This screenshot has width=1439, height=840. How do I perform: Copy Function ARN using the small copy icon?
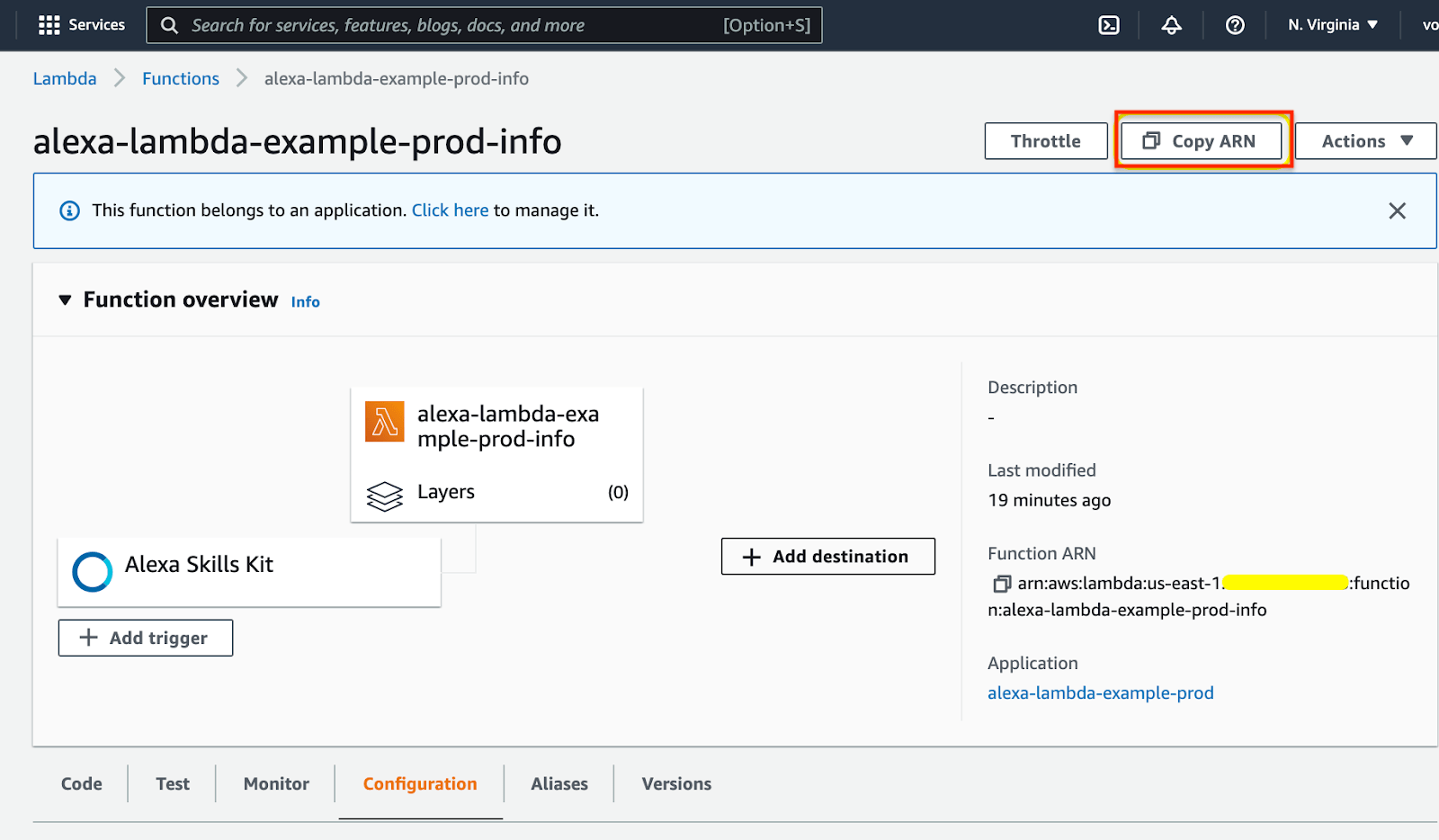click(x=1001, y=585)
